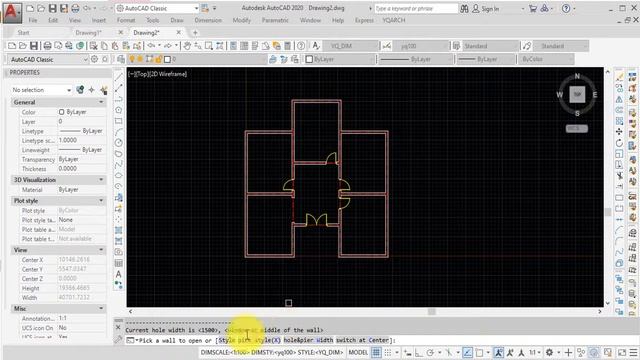Select the Rectangle draw tool
Viewport: 640px width, 360px height.
coord(118,121)
